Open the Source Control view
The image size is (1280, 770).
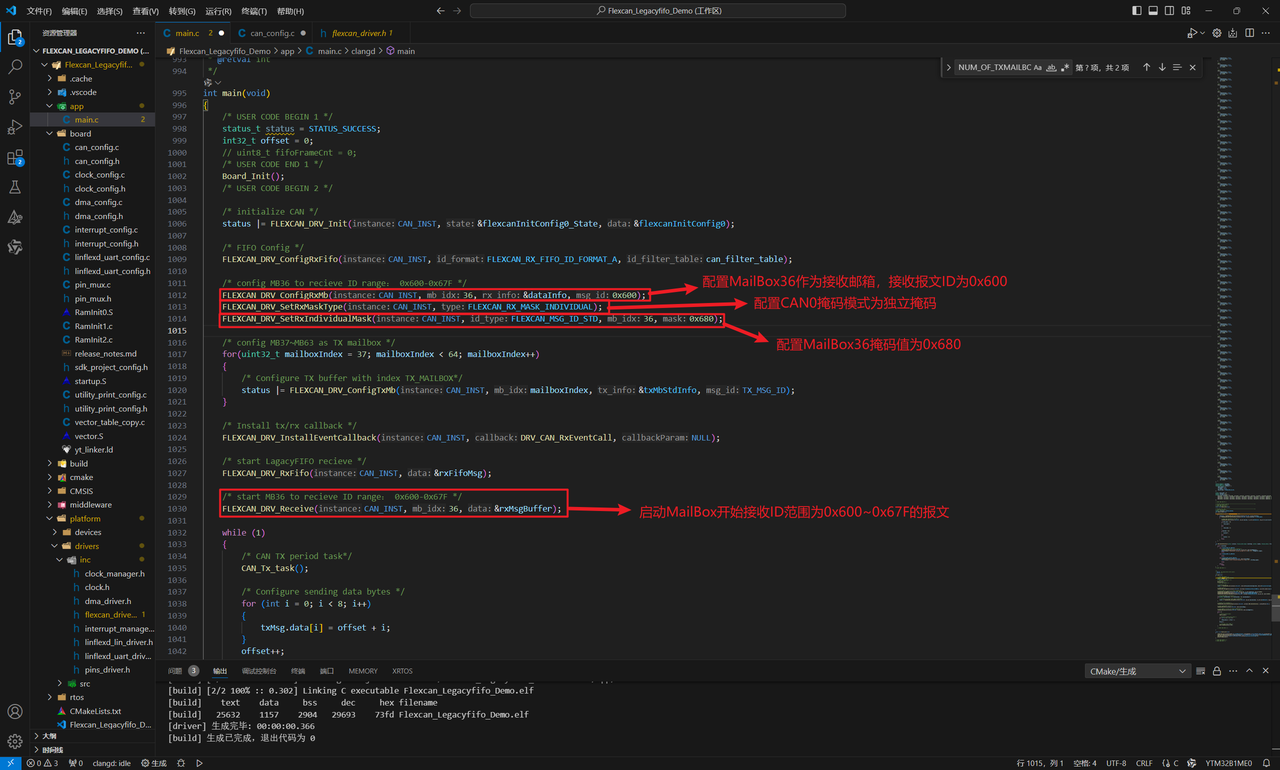click(15, 97)
